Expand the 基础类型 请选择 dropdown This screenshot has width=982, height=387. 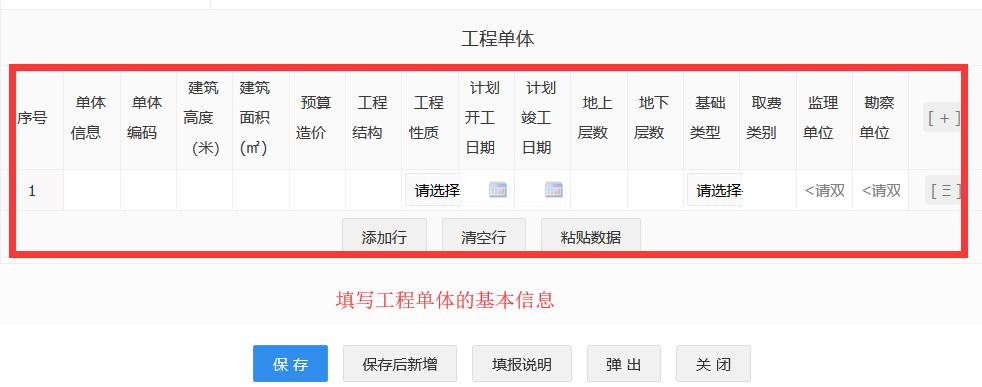[715, 190]
